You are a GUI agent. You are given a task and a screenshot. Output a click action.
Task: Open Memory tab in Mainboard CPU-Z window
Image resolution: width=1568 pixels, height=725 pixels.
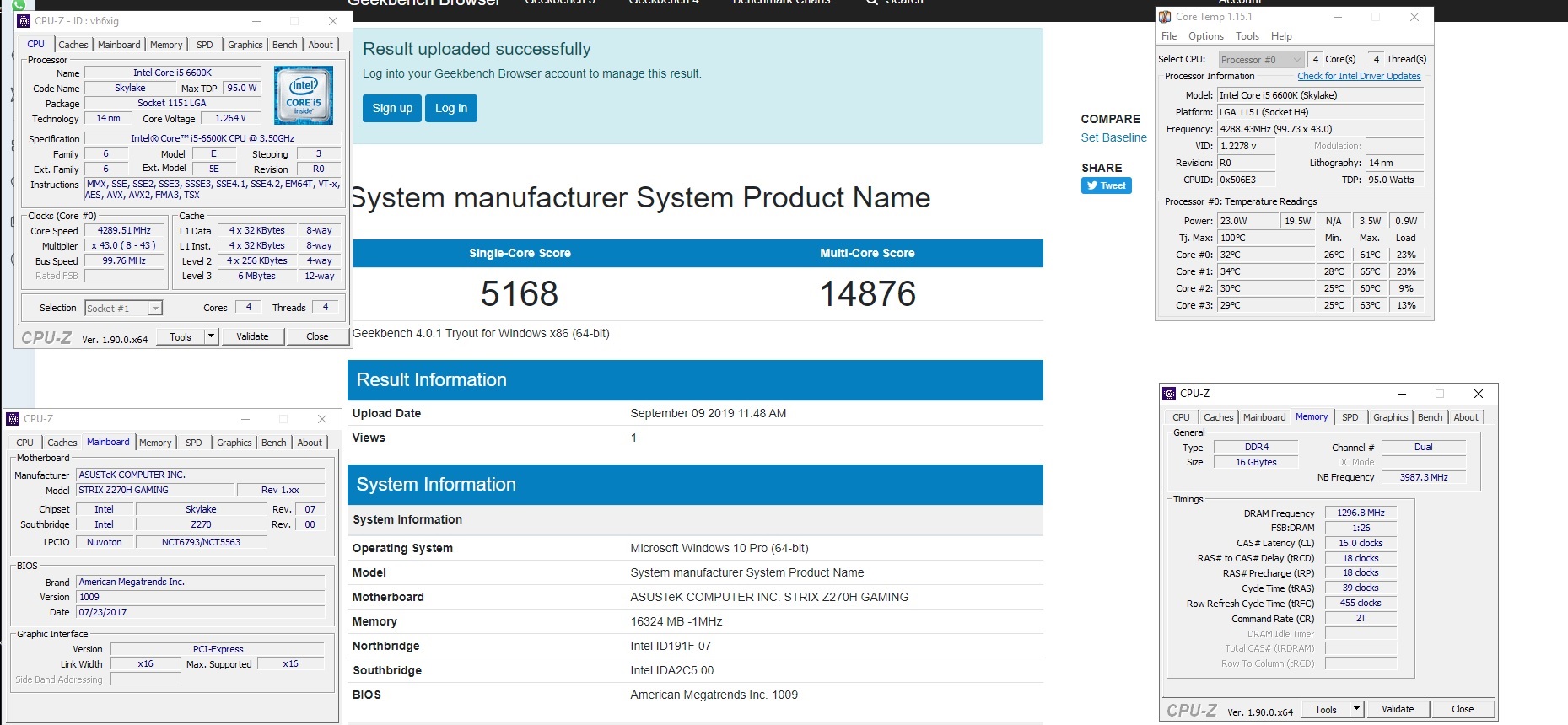(x=155, y=443)
